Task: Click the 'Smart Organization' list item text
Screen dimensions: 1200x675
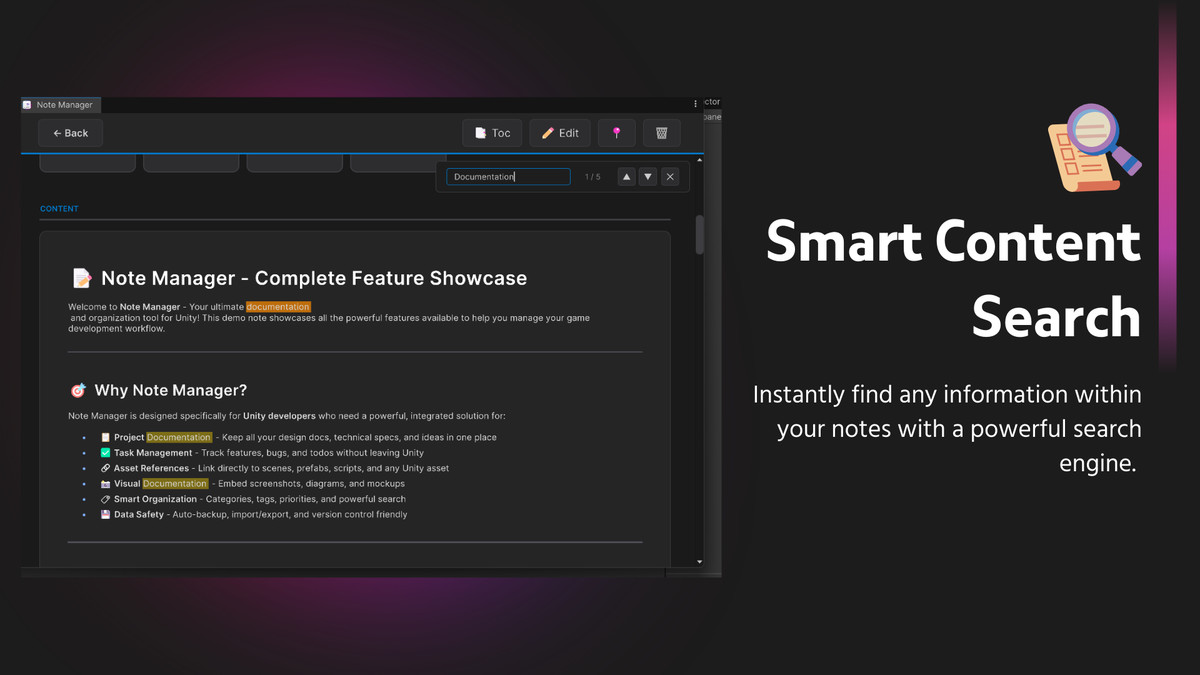Action: point(155,499)
